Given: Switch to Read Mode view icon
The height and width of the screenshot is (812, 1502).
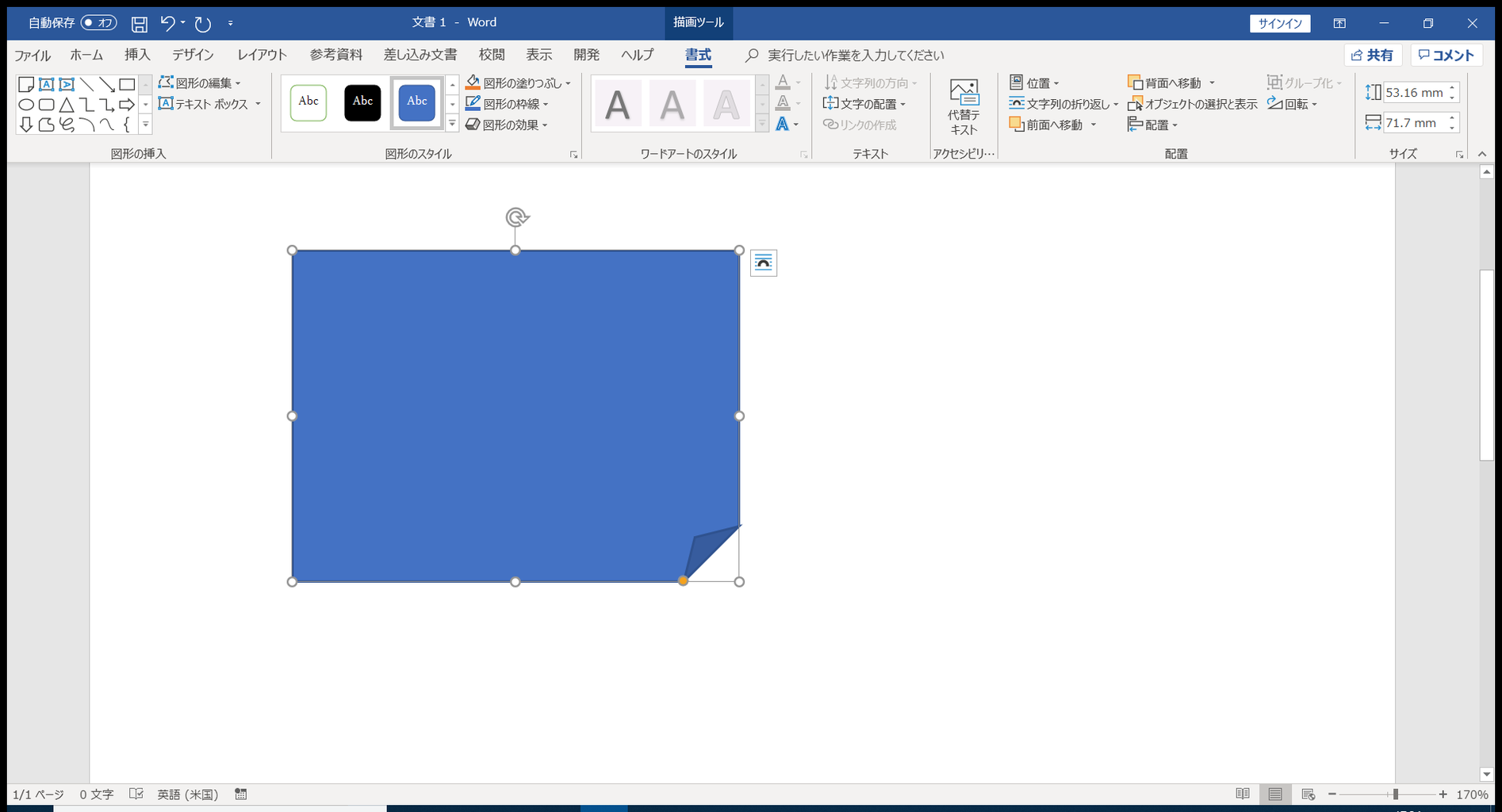Looking at the screenshot, I should coord(1243,794).
